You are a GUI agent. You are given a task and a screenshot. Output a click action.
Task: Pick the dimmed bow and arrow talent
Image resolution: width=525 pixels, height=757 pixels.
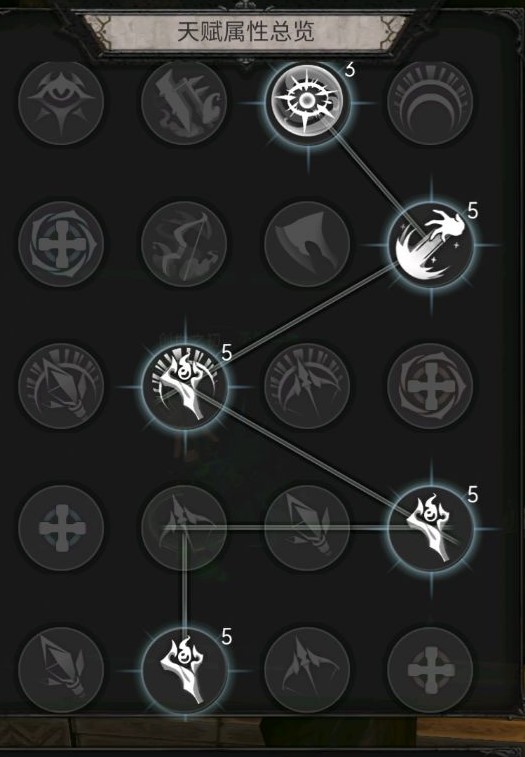tap(184, 244)
